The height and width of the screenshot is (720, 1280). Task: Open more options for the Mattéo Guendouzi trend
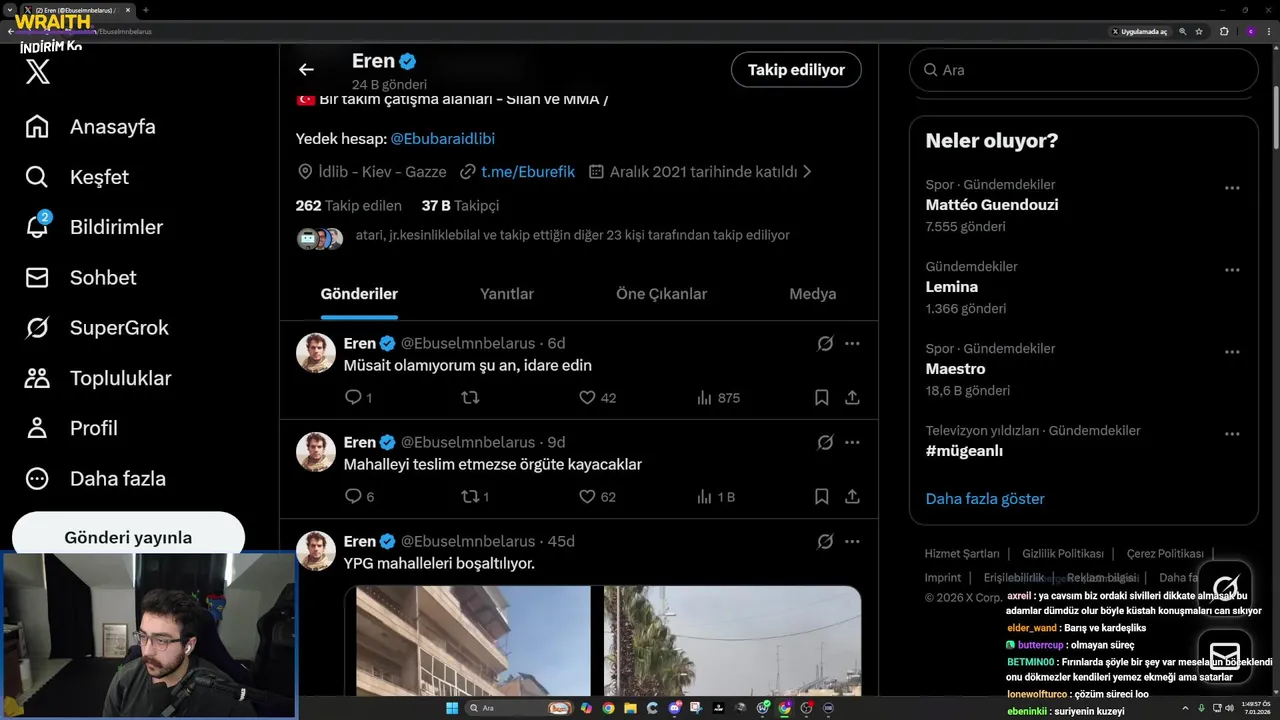pyautogui.click(x=1232, y=188)
